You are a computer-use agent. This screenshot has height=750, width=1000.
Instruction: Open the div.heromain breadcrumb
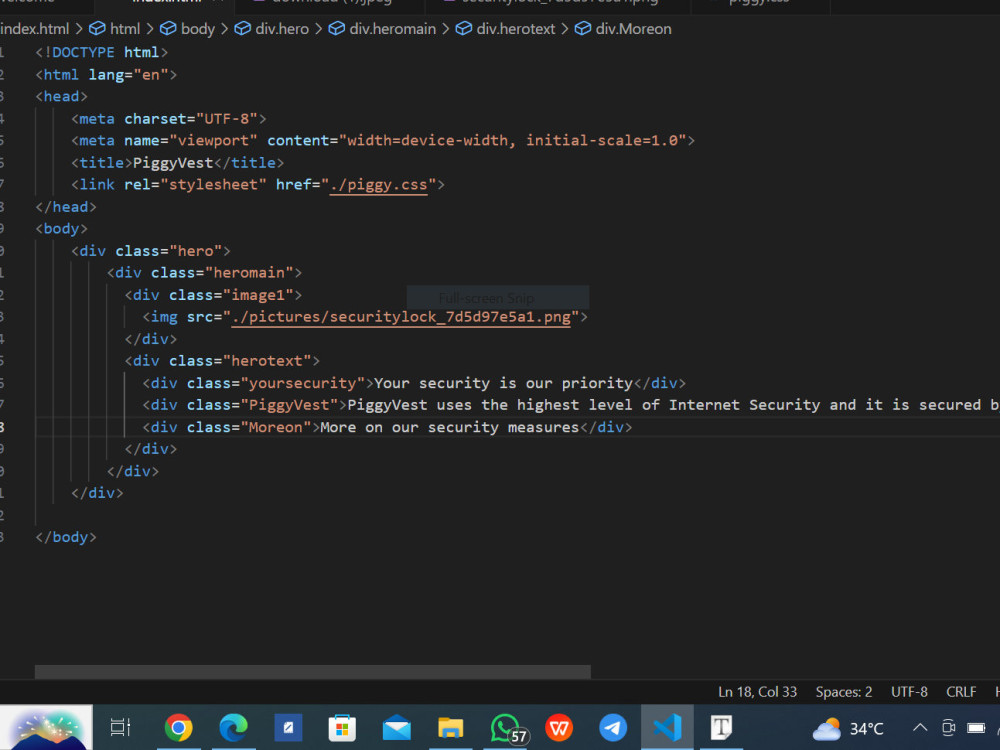tap(383, 29)
